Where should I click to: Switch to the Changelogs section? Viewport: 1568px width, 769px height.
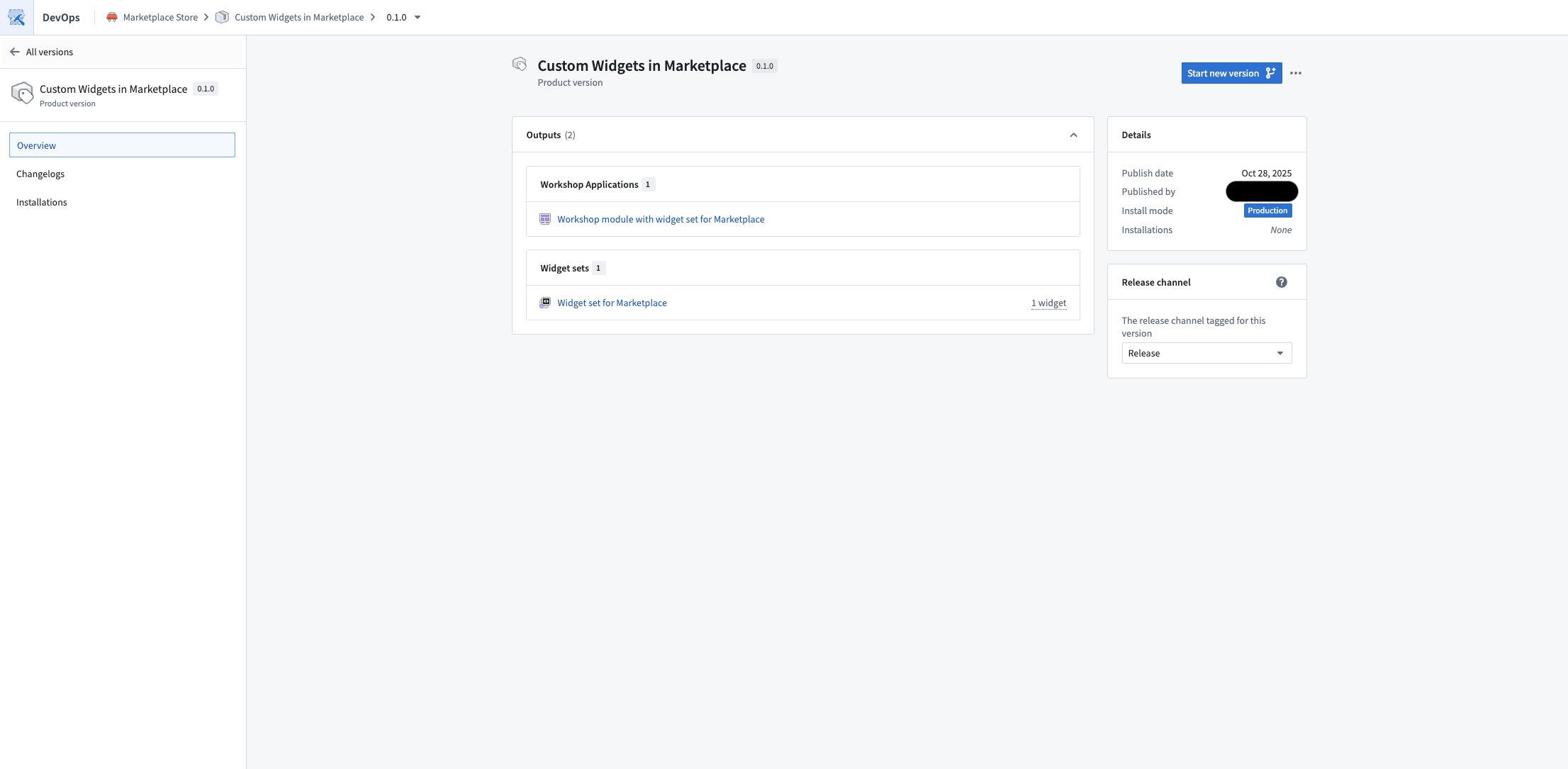click(40, 174)
